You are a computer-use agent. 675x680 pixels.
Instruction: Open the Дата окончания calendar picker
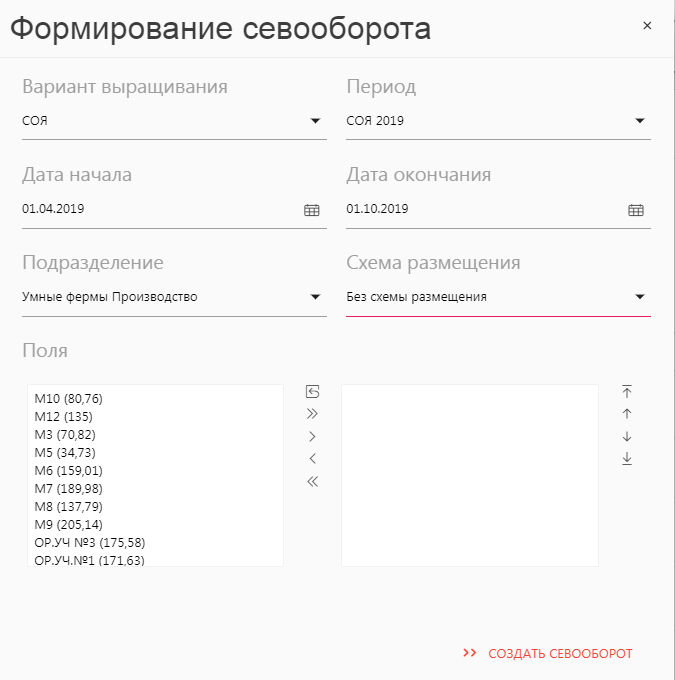point(636,210)
